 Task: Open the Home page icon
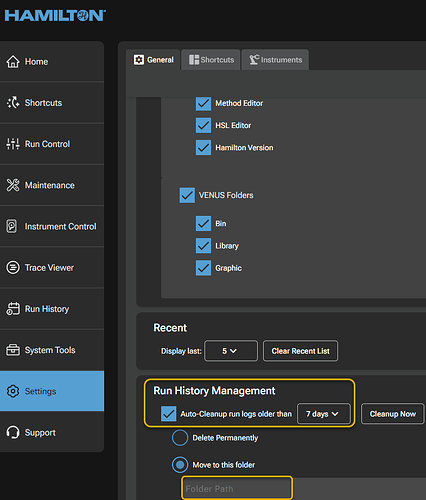coord(13,62)
